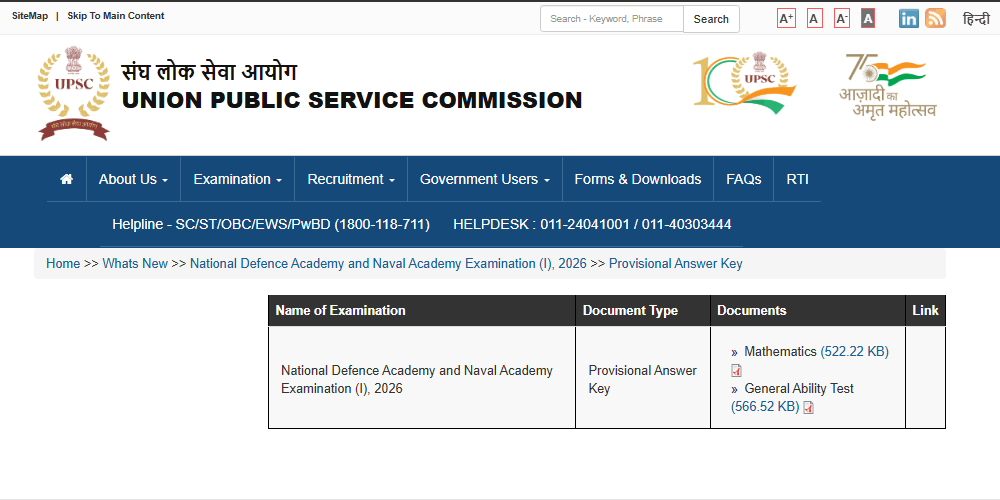This screenshot has height=500, width=1000.
Task: Click the Hindi title संघ लोक सेवा आयोग
Action: [209, 71]
